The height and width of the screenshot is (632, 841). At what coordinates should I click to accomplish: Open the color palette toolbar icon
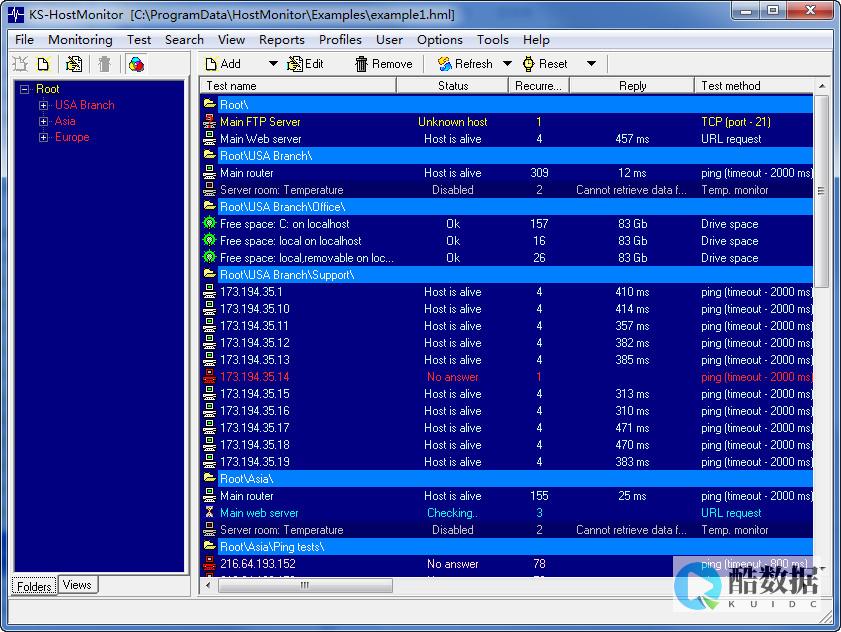coord(136,64)
